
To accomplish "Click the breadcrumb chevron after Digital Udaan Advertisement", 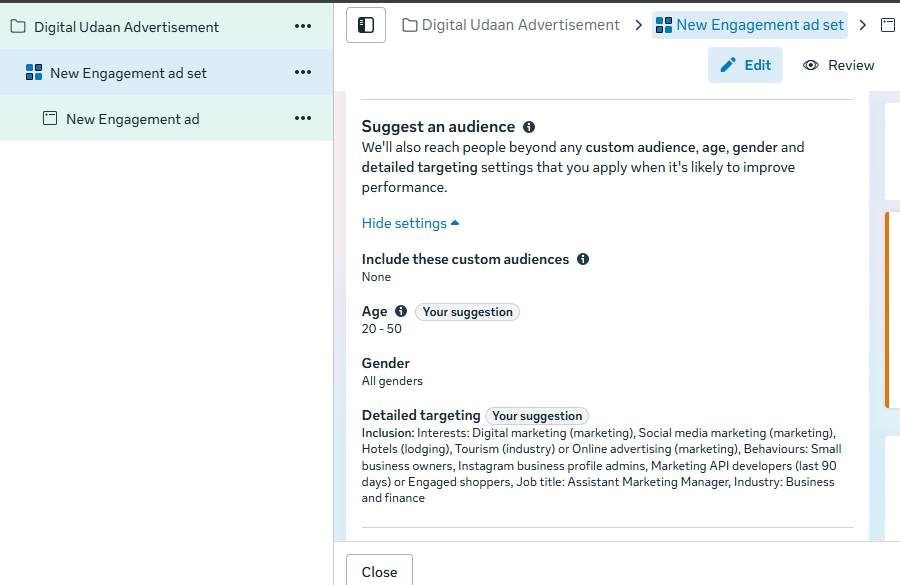I will click(638, 25).
